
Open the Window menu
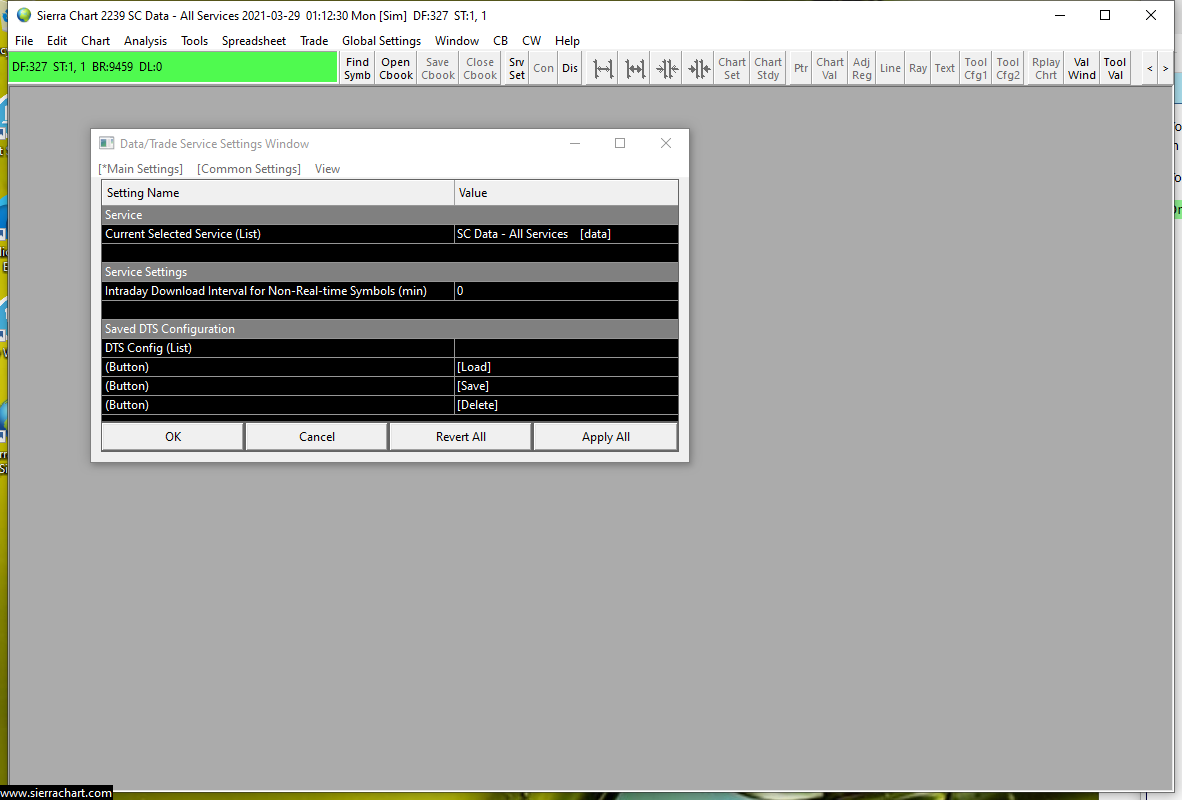pos(457,41)
